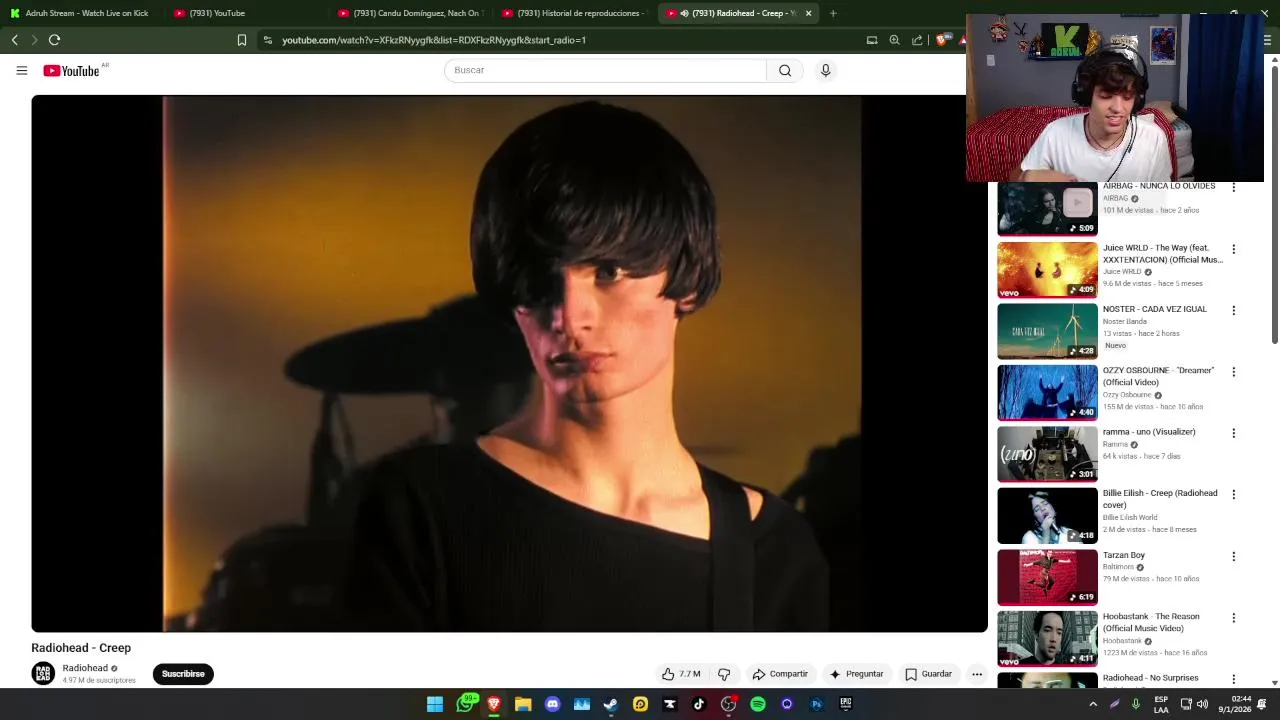Open Photoshop from the taskbar

click(816, 704)
